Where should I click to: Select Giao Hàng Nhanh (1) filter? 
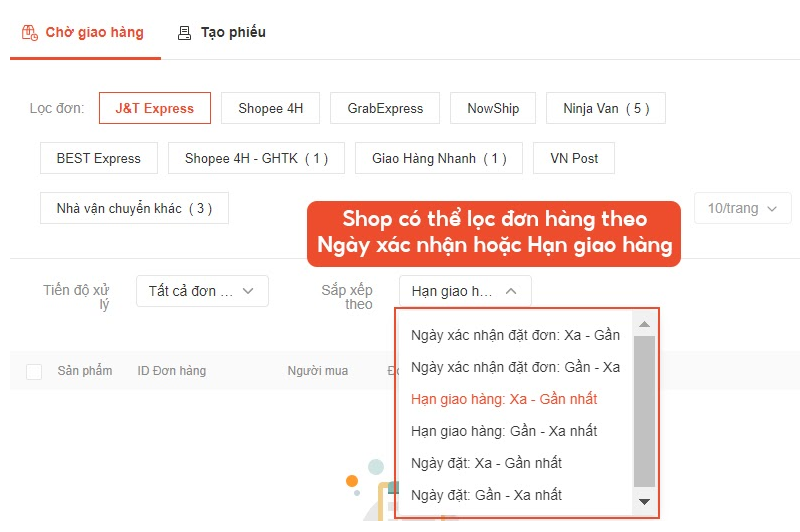pos(439,158)
